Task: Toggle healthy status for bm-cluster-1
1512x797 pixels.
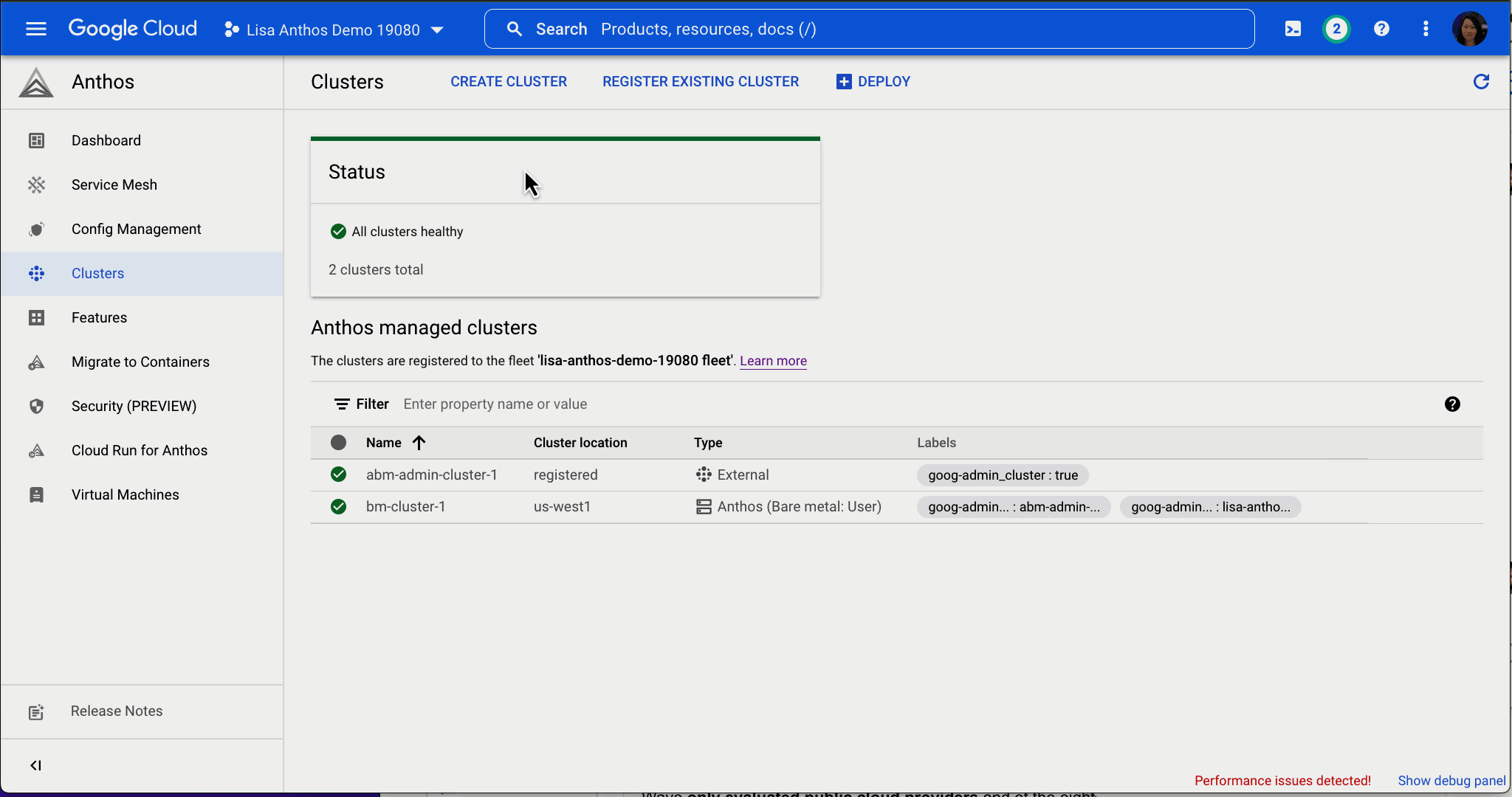Action: (x=339, y=506)
